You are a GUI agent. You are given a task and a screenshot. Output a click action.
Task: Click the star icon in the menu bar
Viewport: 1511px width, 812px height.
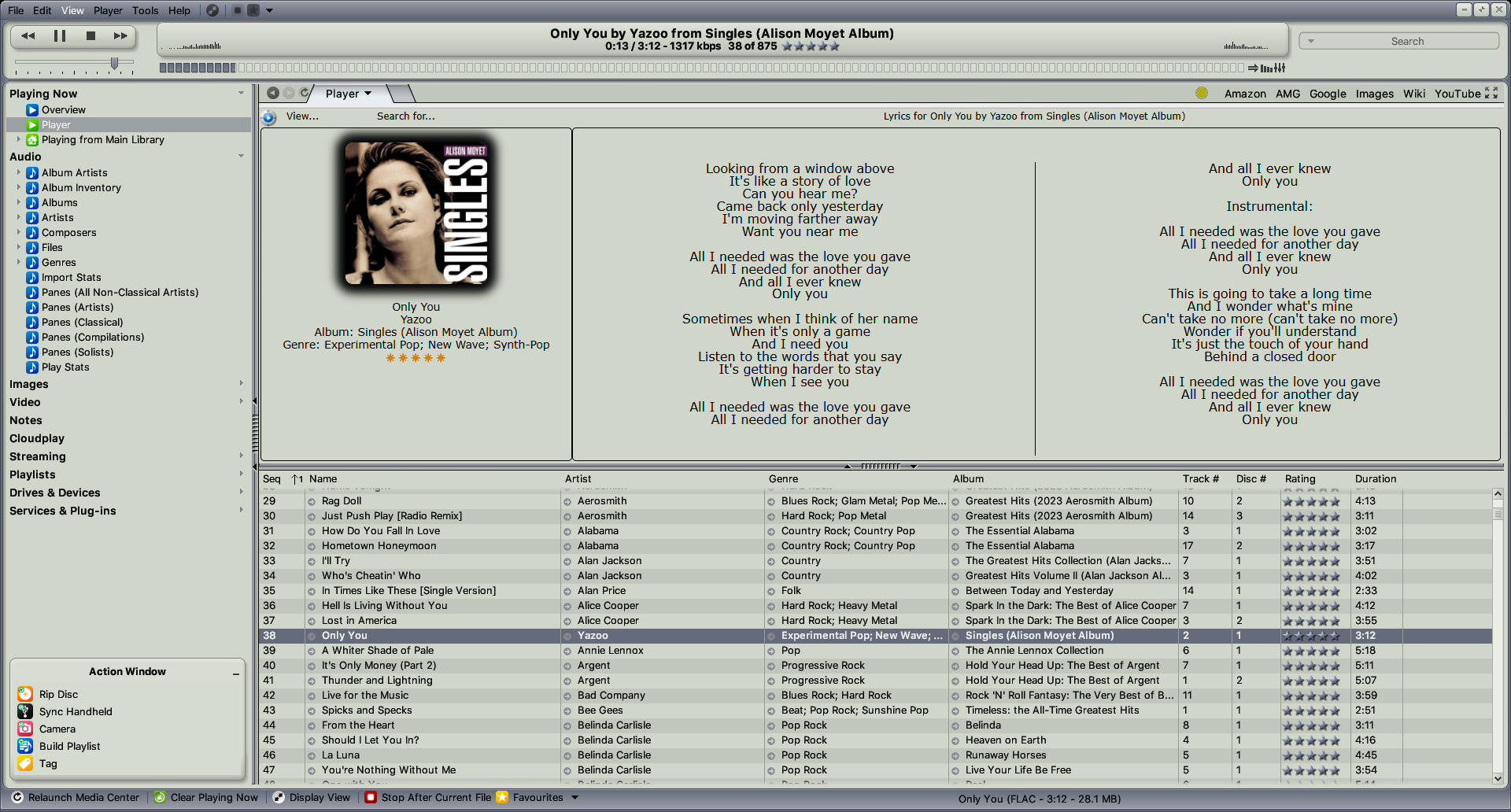coord(253,10)
